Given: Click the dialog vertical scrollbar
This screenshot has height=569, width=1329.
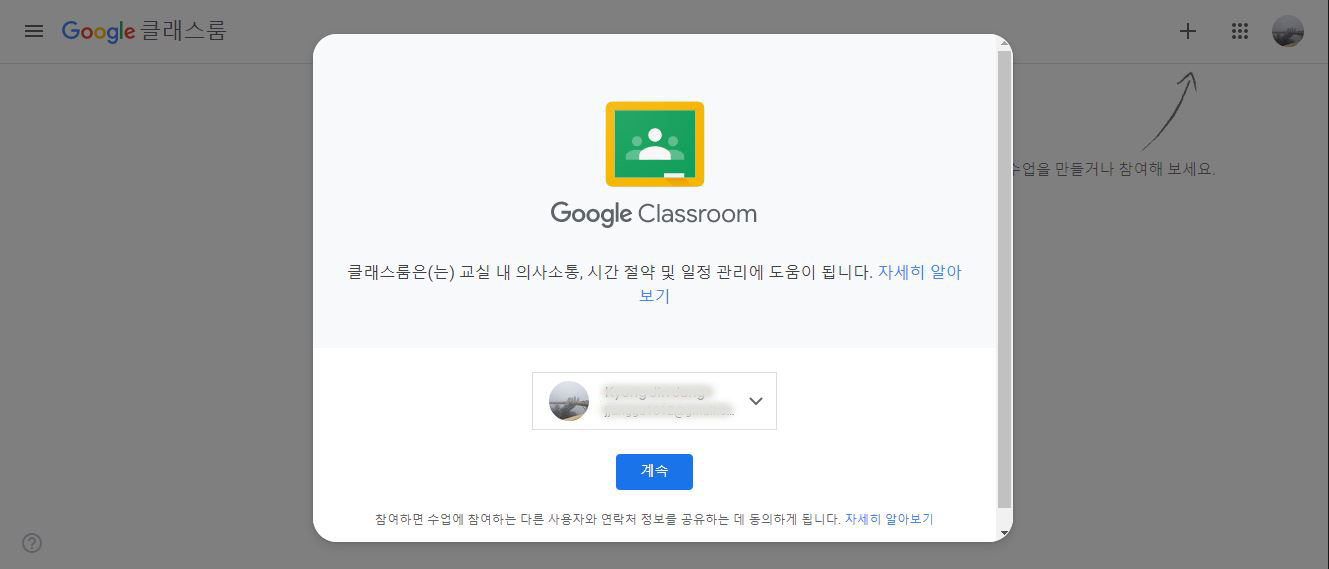Looking at the screenshot, I should tap(1005, 279).
